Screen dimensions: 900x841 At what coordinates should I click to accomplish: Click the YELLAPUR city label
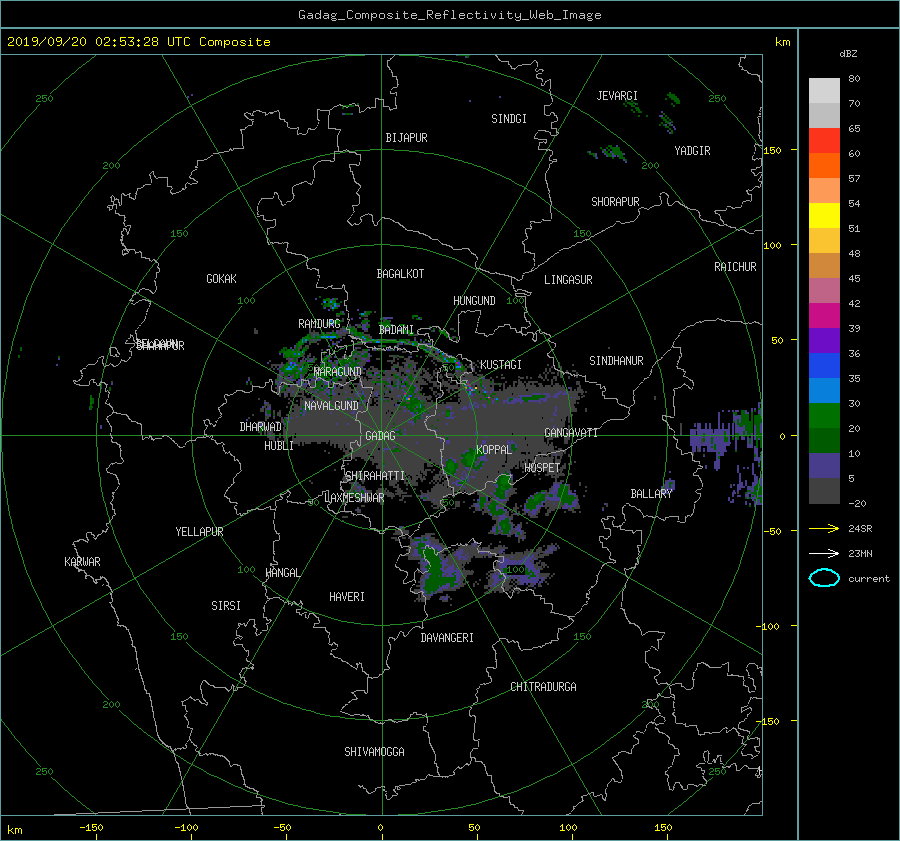pos(199,532)
